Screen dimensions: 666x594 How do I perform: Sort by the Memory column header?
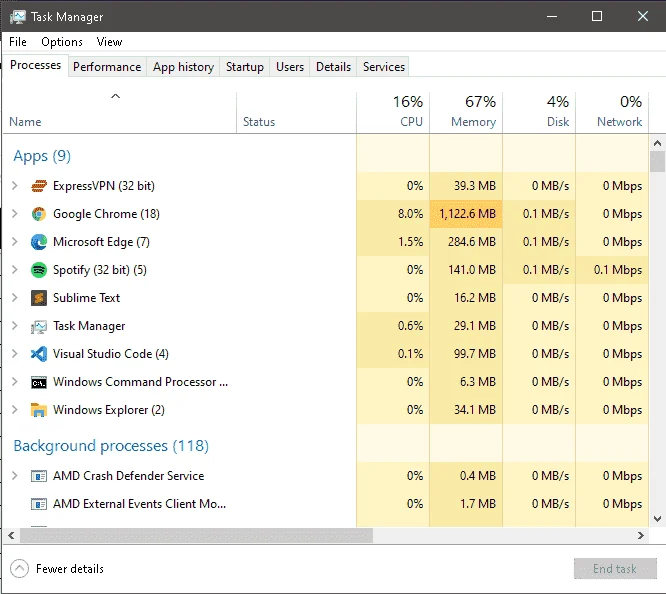tap(466, 113)
